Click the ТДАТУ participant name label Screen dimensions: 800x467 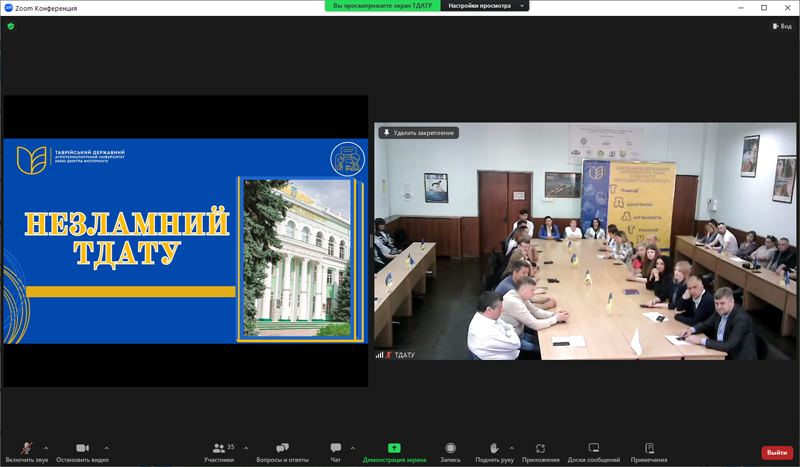(x=405, y=355)
